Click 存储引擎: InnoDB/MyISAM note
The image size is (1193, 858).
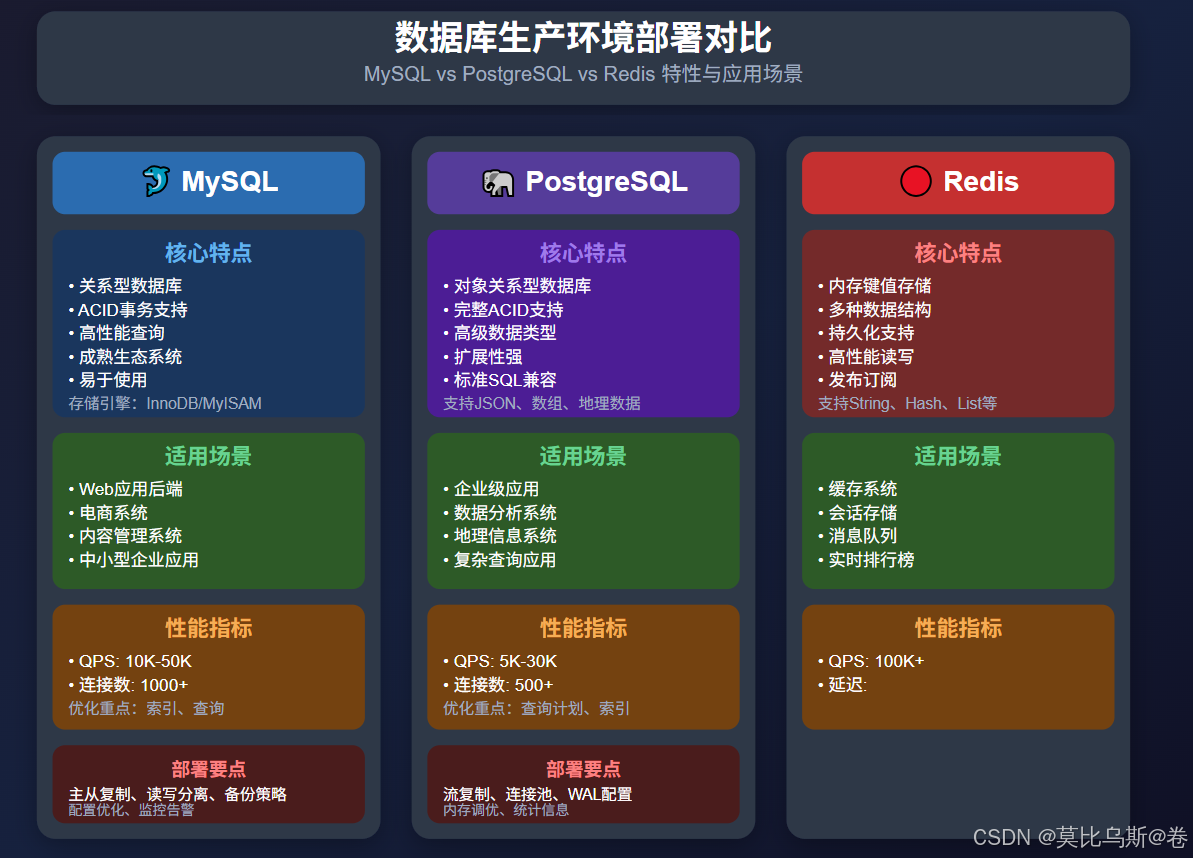point(165,403)
